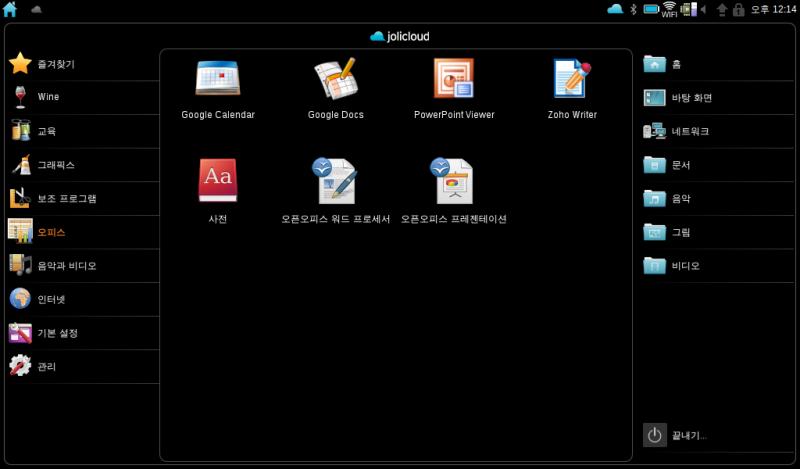Click the 음악과 비디오 film icon

pyautogui.click(x=20, y=265)
